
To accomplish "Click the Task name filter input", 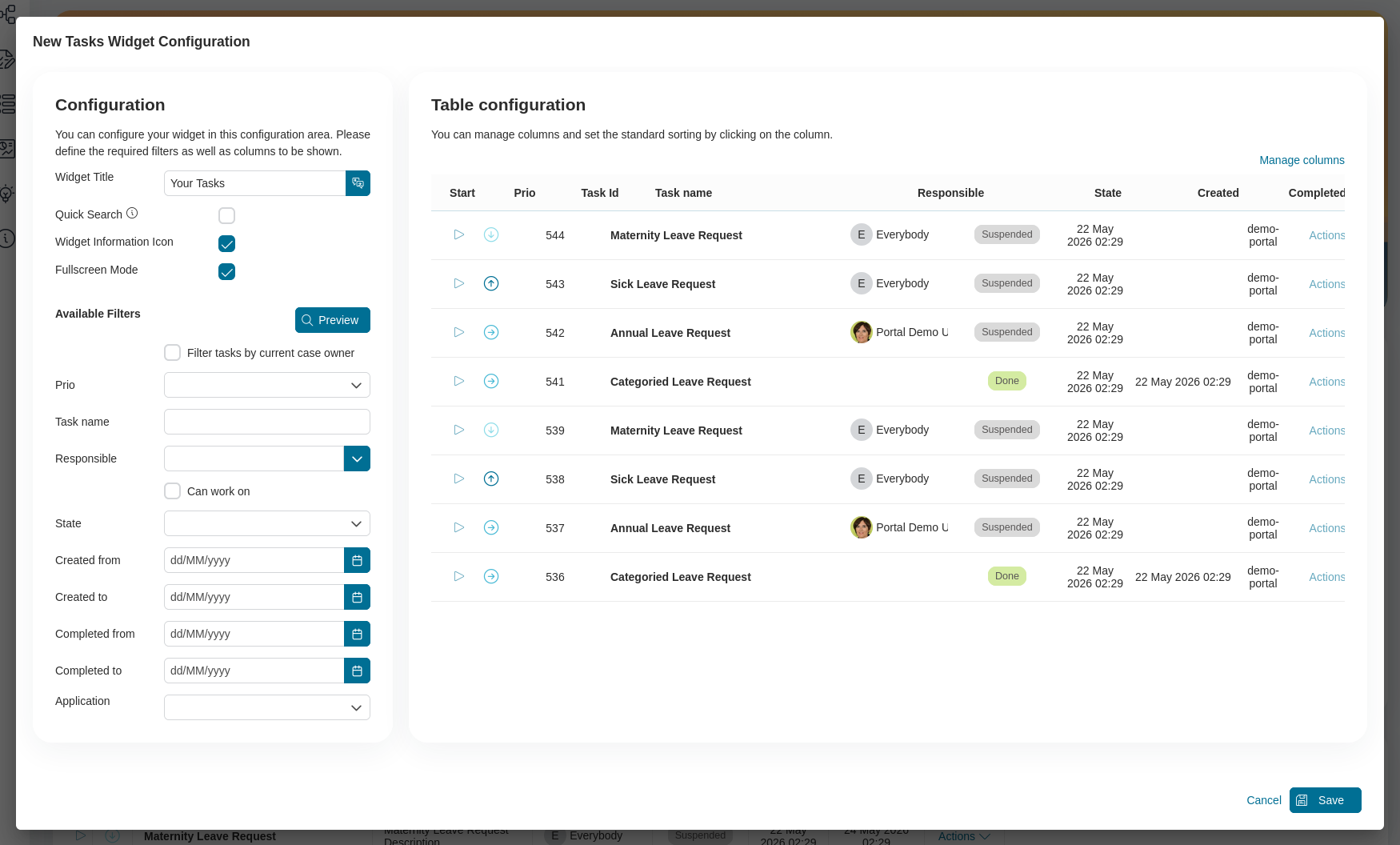I will (267, 422).
